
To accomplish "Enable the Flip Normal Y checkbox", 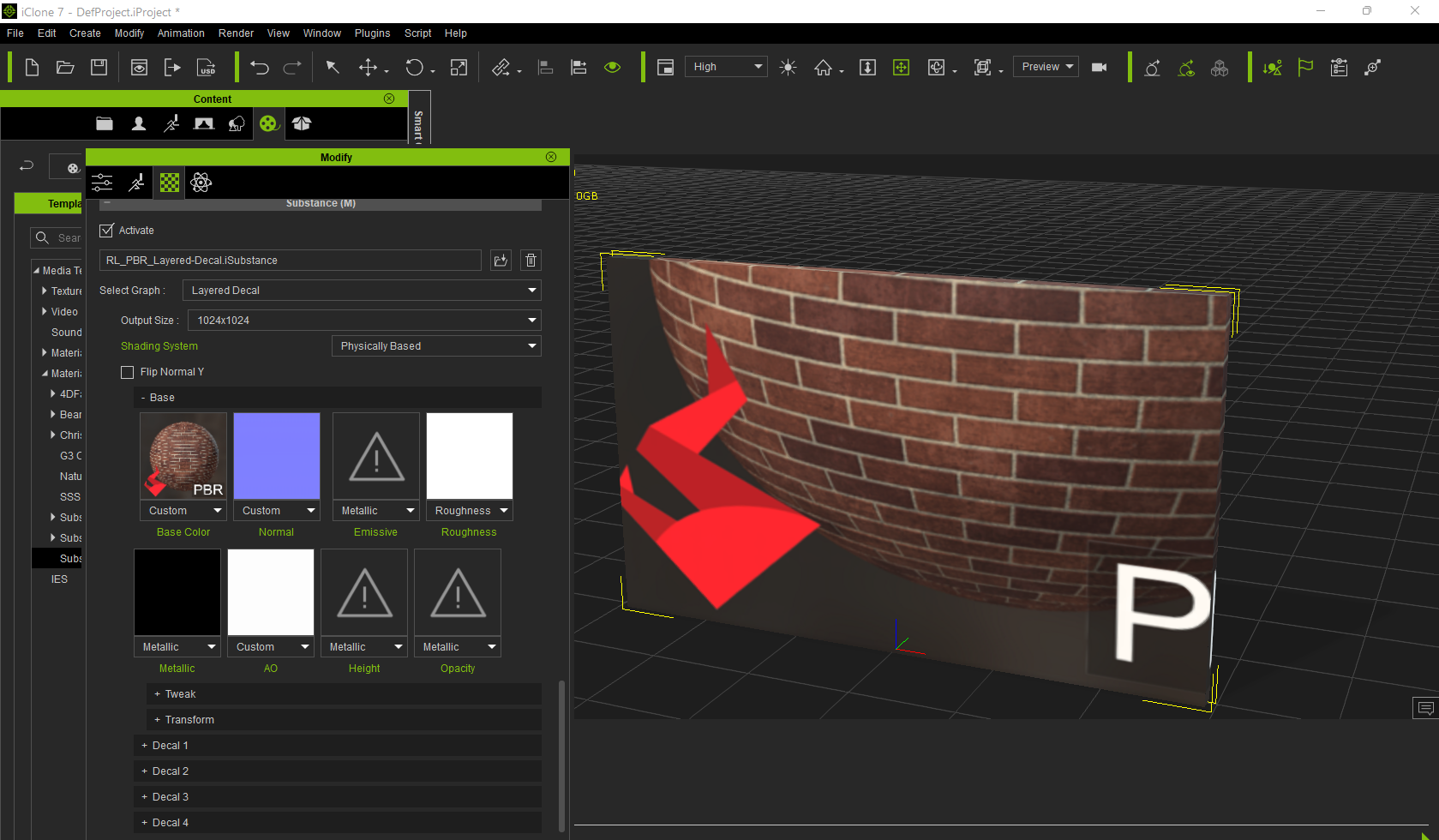I will click(128, 372).
